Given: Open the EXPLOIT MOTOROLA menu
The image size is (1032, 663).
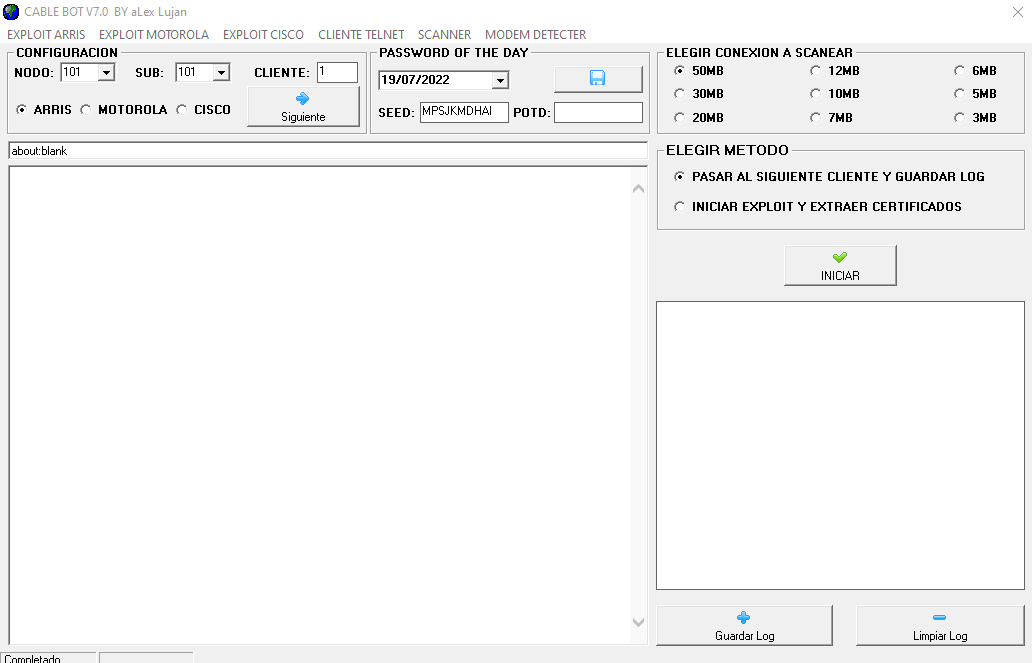Looking at the screenshot, I should pos(154,35).
